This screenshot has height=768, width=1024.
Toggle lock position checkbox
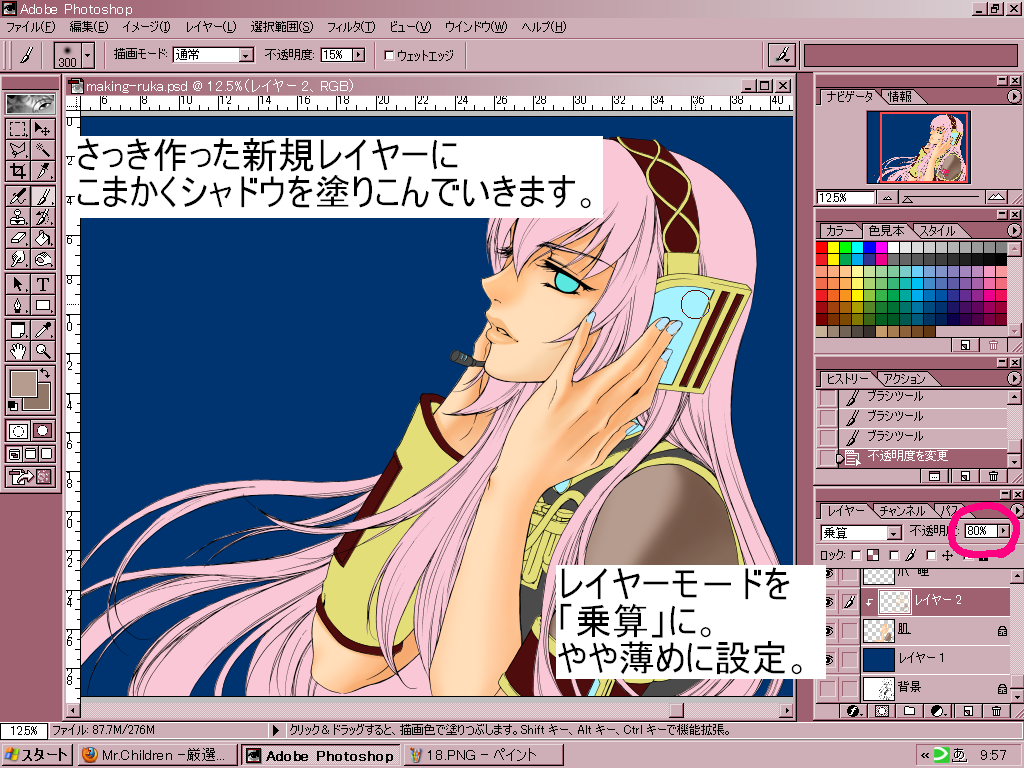[931, 555]
